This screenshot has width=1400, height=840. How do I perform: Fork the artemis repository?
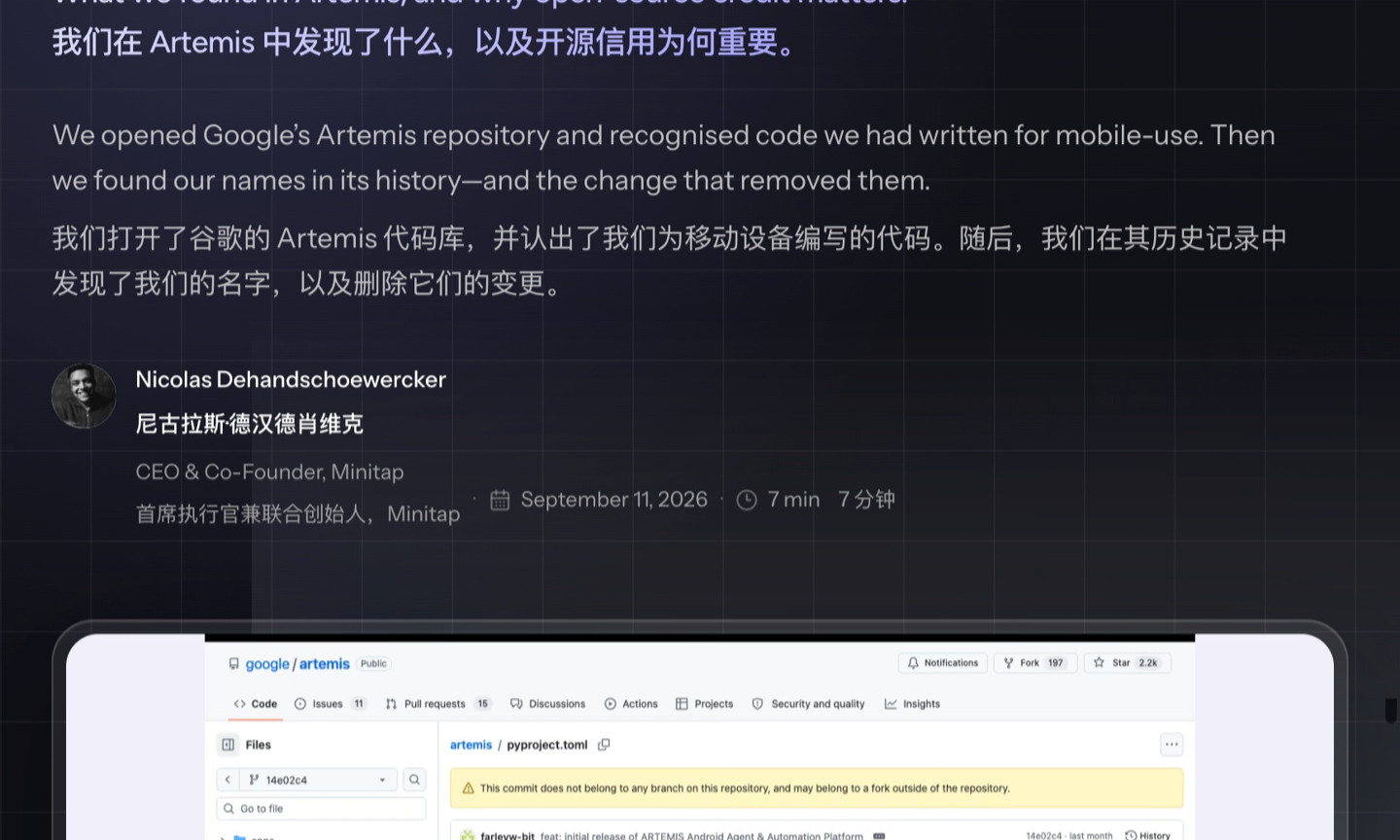pyautogui.click(x=1034, y=663)
